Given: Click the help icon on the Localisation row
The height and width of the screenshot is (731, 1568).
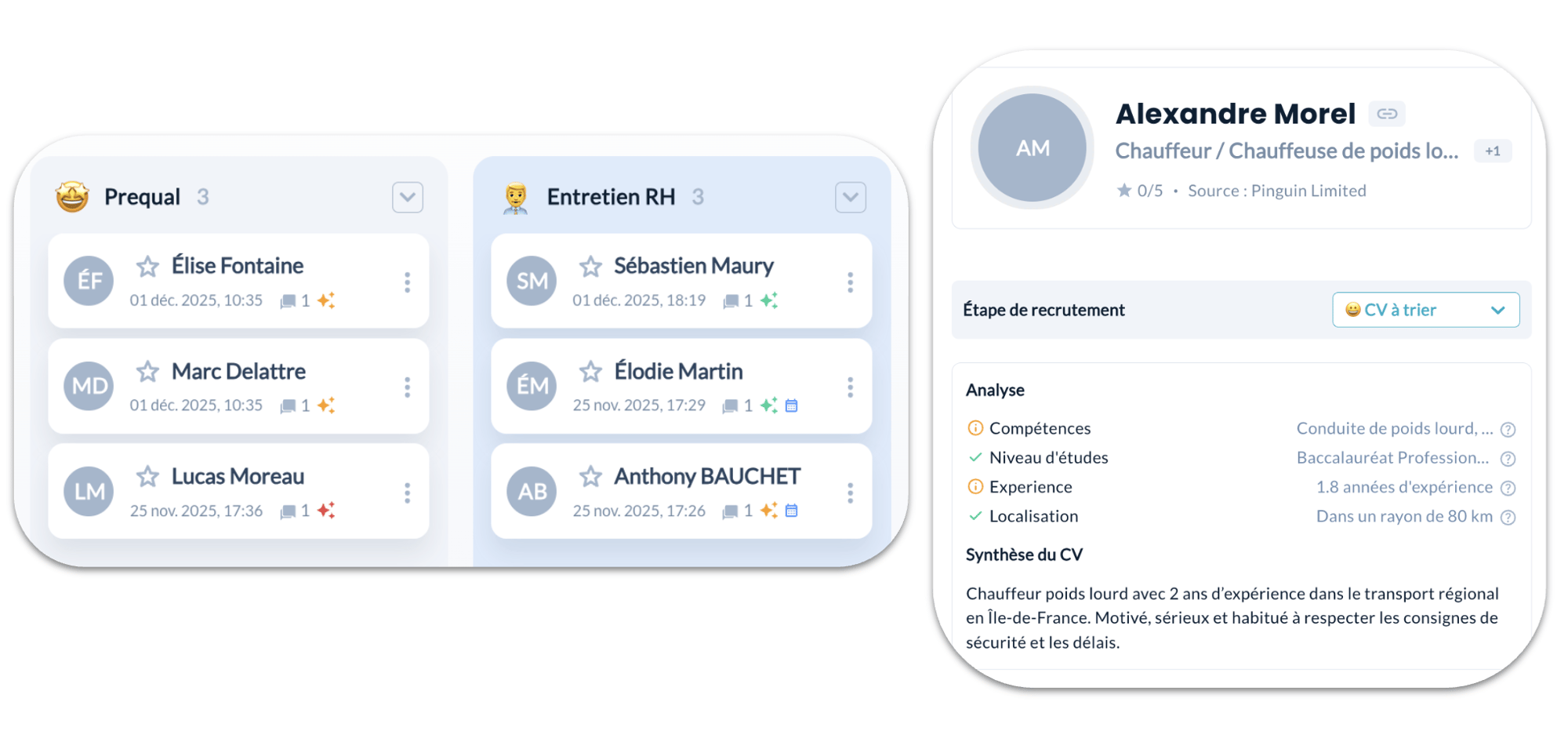Looking at the screenshot, I should coord(1508,517).
